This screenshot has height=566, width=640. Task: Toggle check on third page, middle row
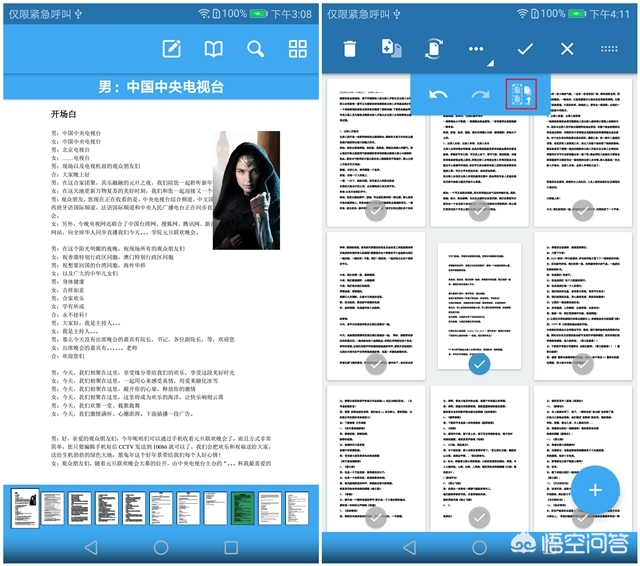(582, 364)
